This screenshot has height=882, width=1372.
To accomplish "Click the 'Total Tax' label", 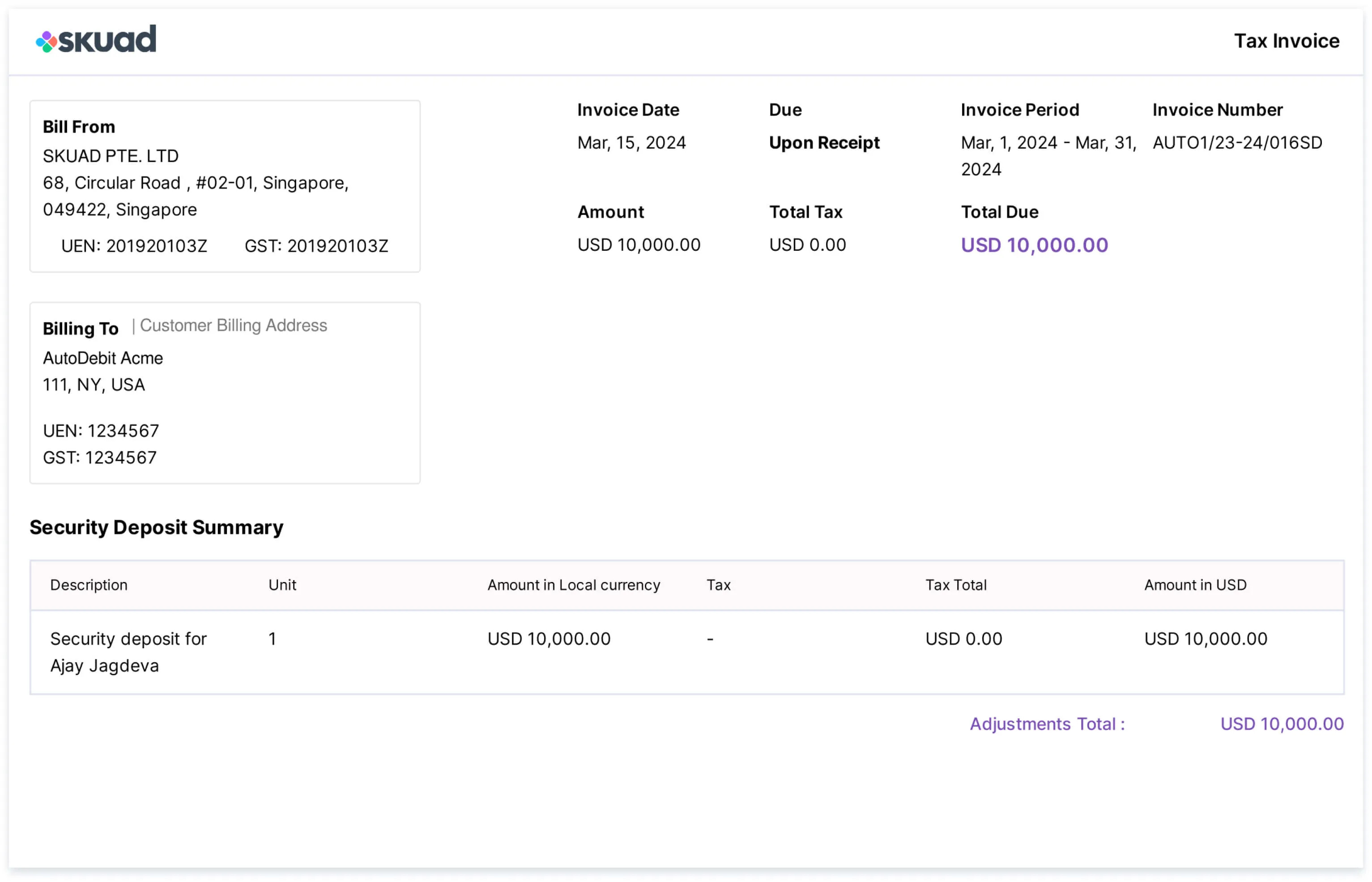I will (x=805, y=212).
